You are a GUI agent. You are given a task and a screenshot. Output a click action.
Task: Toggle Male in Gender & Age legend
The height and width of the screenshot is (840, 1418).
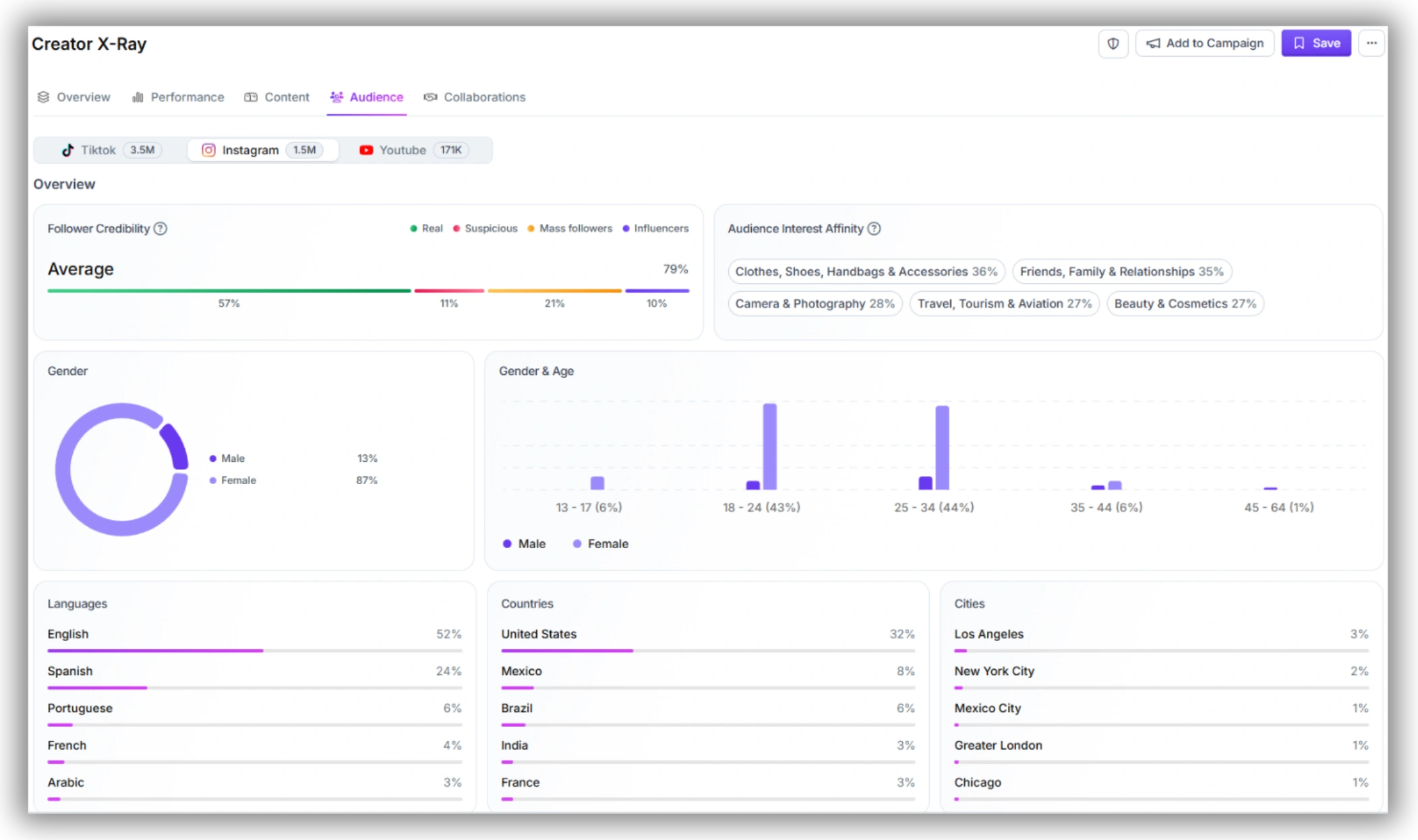[524, 543]
